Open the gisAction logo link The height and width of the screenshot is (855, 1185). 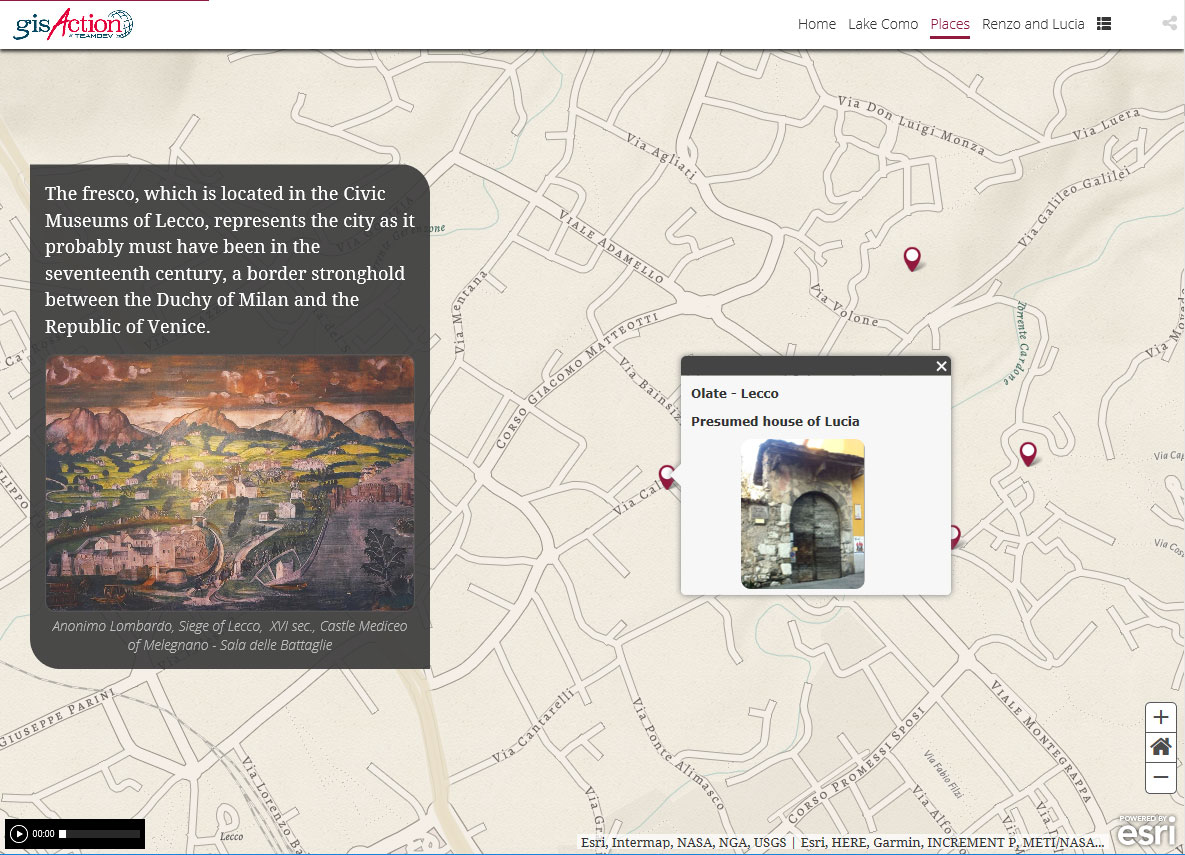(73, 24)
